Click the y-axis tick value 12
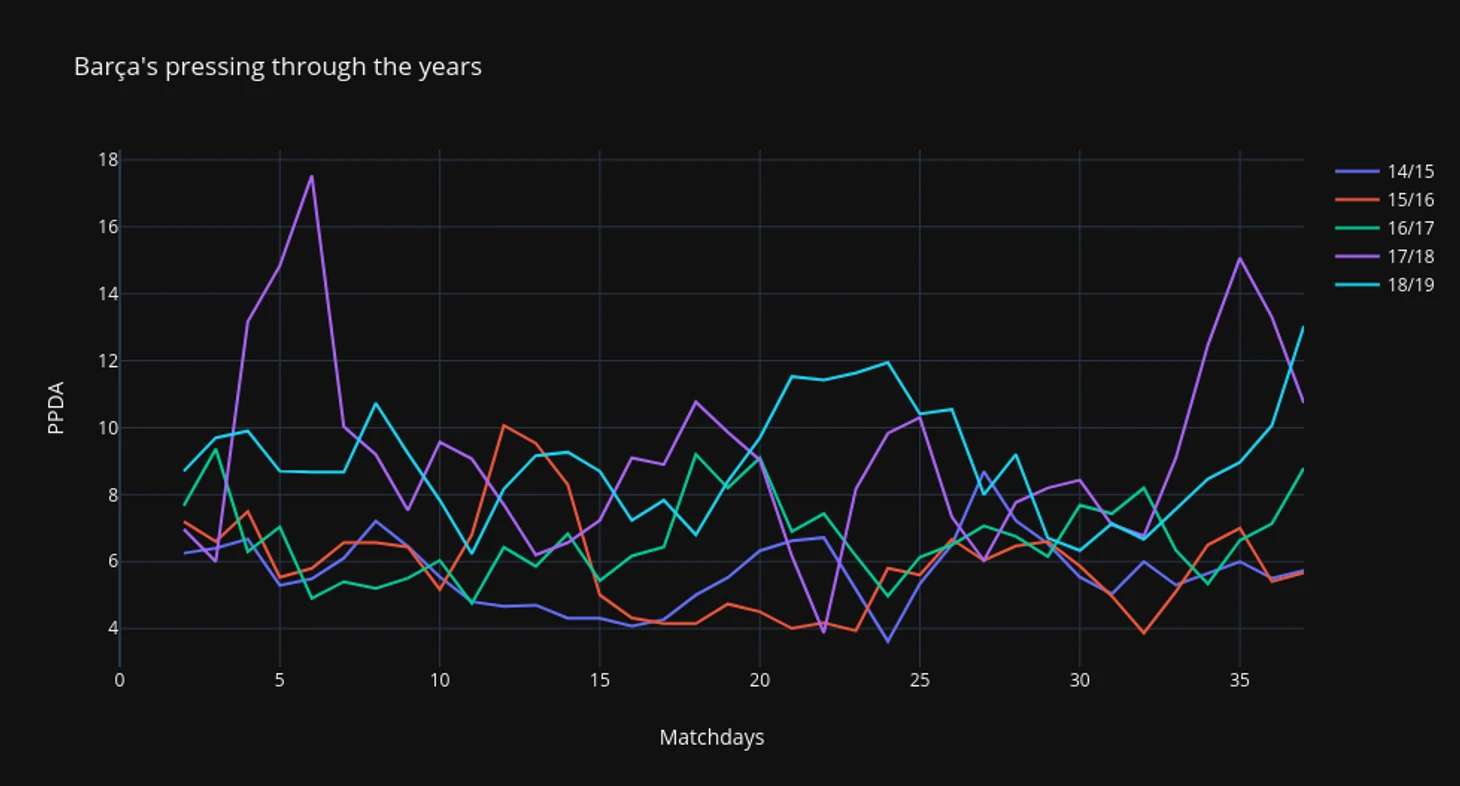Viewport: 1460px width, 786px height. tap(108, 361)
